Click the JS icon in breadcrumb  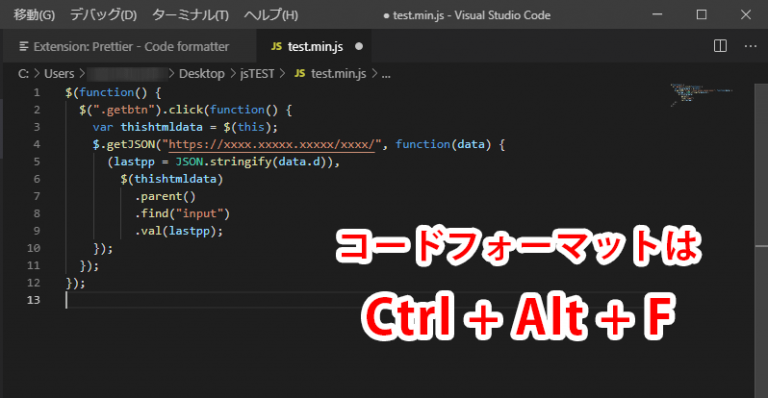click(x=300, y=73)
